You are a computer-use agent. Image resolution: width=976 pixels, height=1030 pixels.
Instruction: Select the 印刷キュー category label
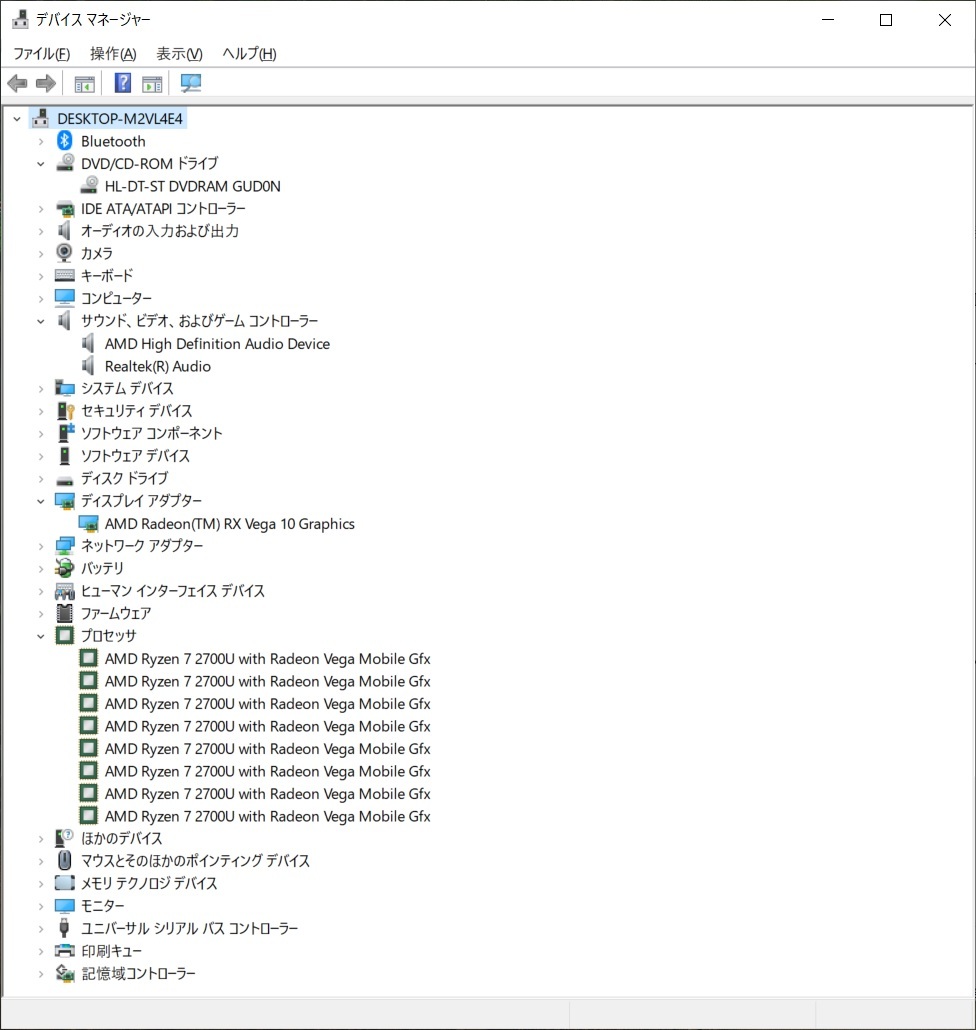pos(112,951)
